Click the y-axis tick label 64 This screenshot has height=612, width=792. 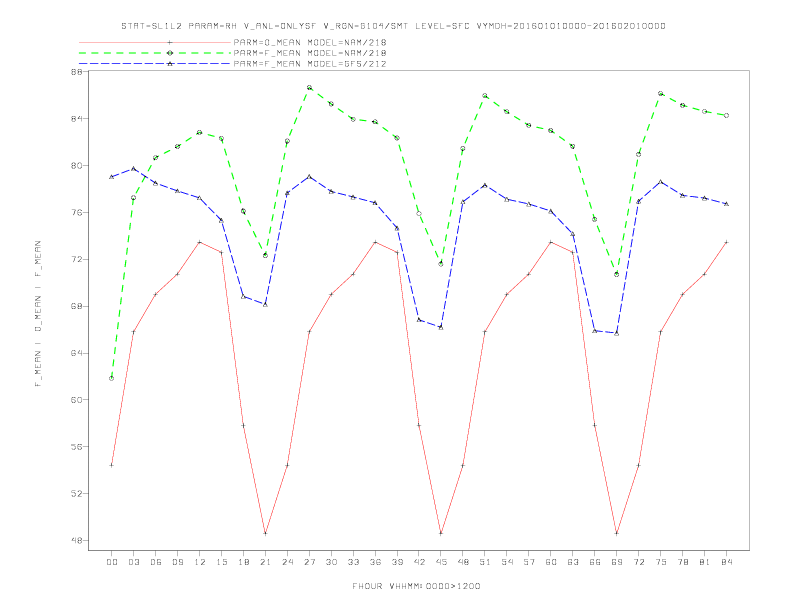pos(77,353)
